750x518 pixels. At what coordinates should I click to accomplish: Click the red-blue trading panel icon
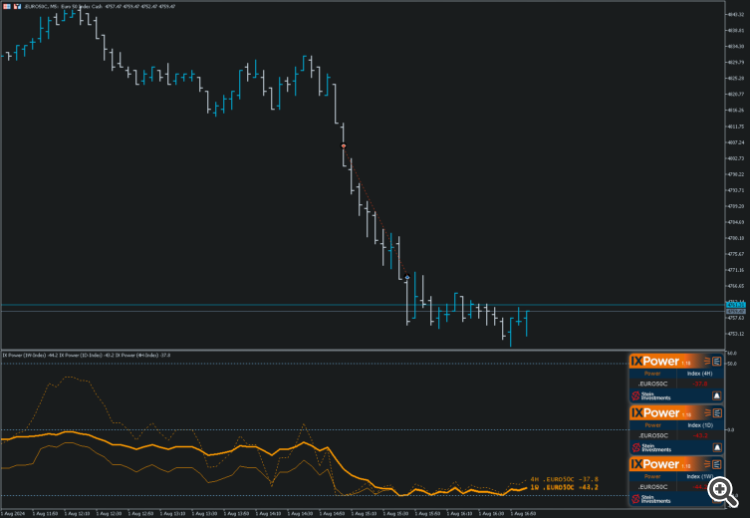click(x=17, y=6)
